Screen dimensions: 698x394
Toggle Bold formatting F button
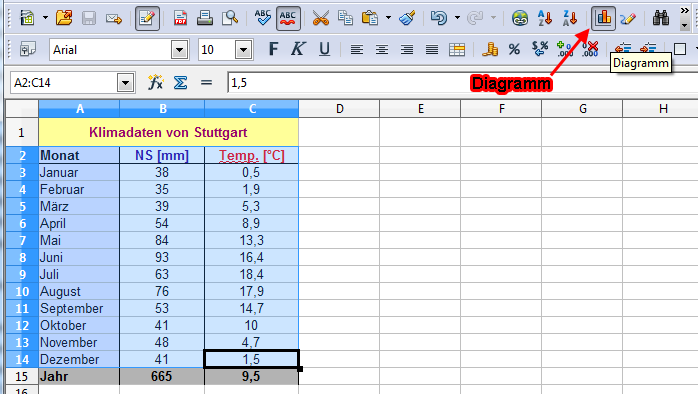coord(273,49)
